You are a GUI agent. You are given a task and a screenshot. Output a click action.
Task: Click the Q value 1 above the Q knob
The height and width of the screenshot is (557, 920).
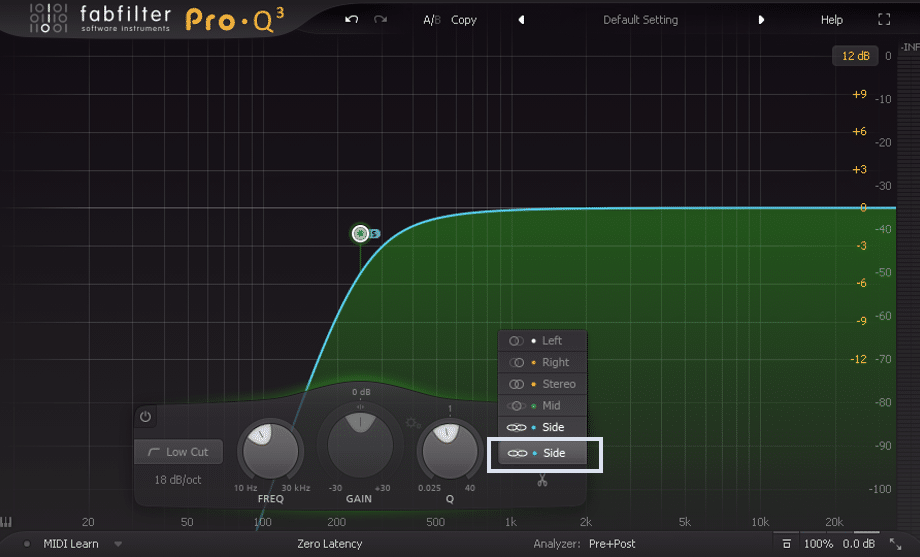click(450, 409)
